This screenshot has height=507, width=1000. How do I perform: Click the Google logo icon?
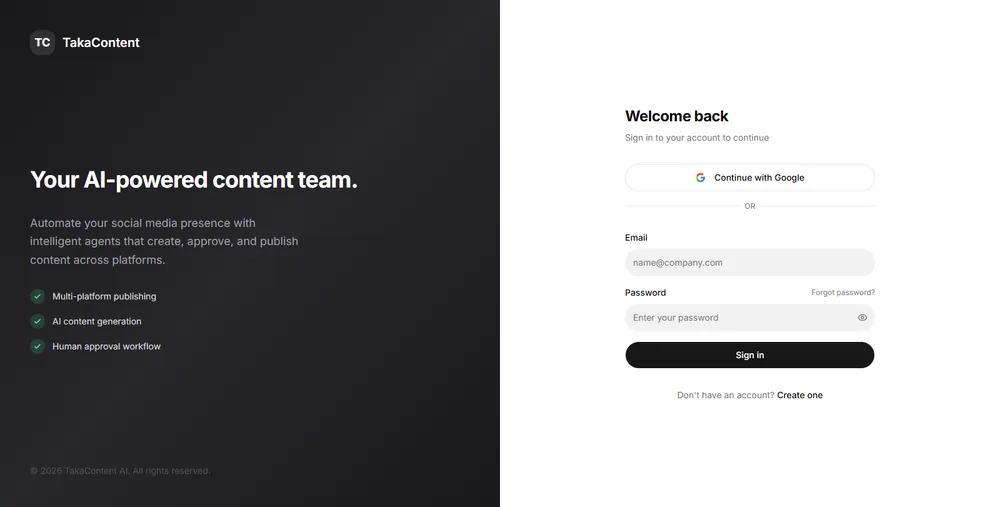click(700, 178)
